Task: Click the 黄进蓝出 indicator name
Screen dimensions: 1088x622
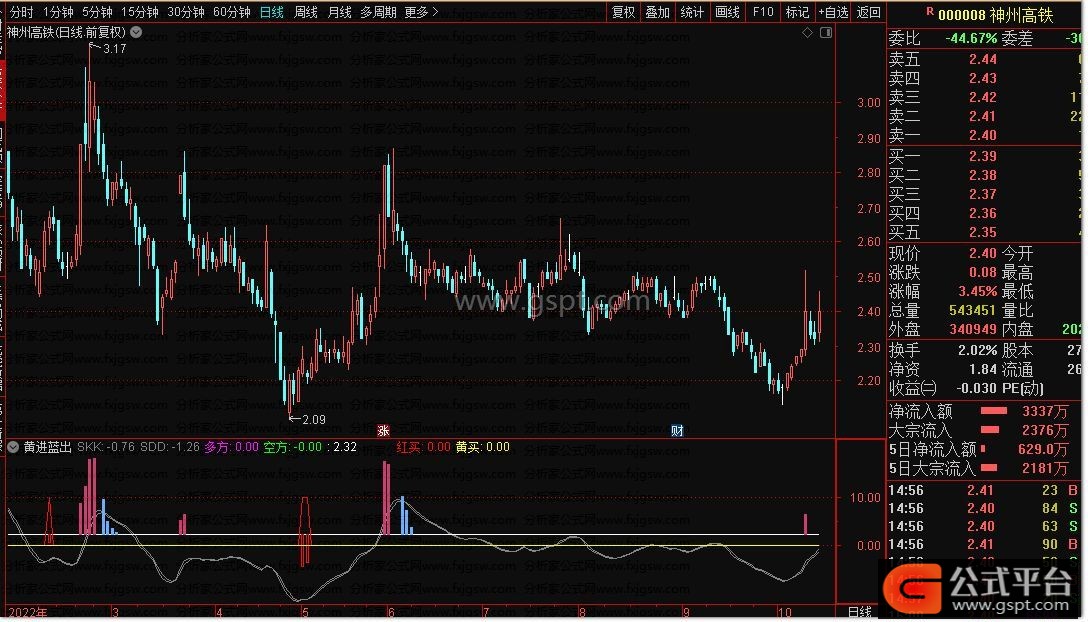Action: (x=47, y=447)
